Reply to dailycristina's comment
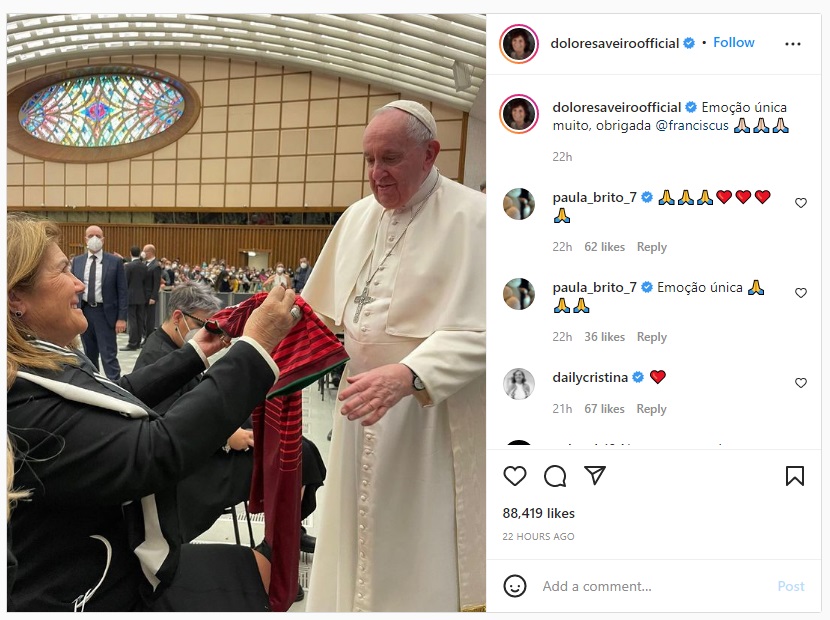This screenshot has width=830, height=620. point(652,409)
